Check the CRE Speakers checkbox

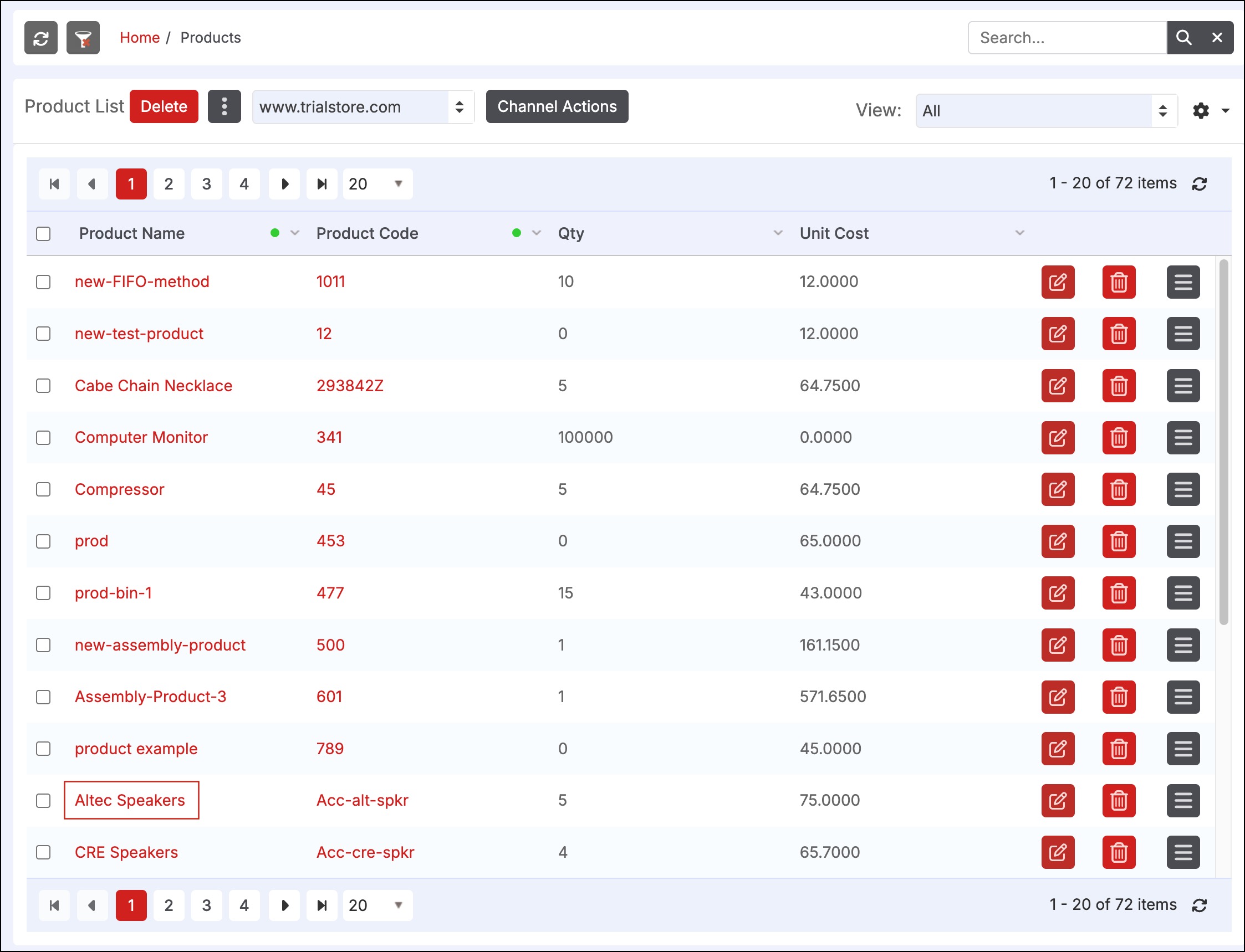click(x=44, y=853)
